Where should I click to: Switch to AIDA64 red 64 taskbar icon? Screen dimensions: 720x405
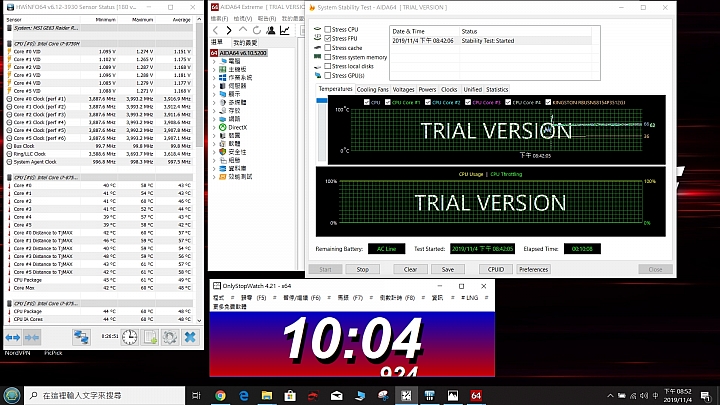click(476, 395)
